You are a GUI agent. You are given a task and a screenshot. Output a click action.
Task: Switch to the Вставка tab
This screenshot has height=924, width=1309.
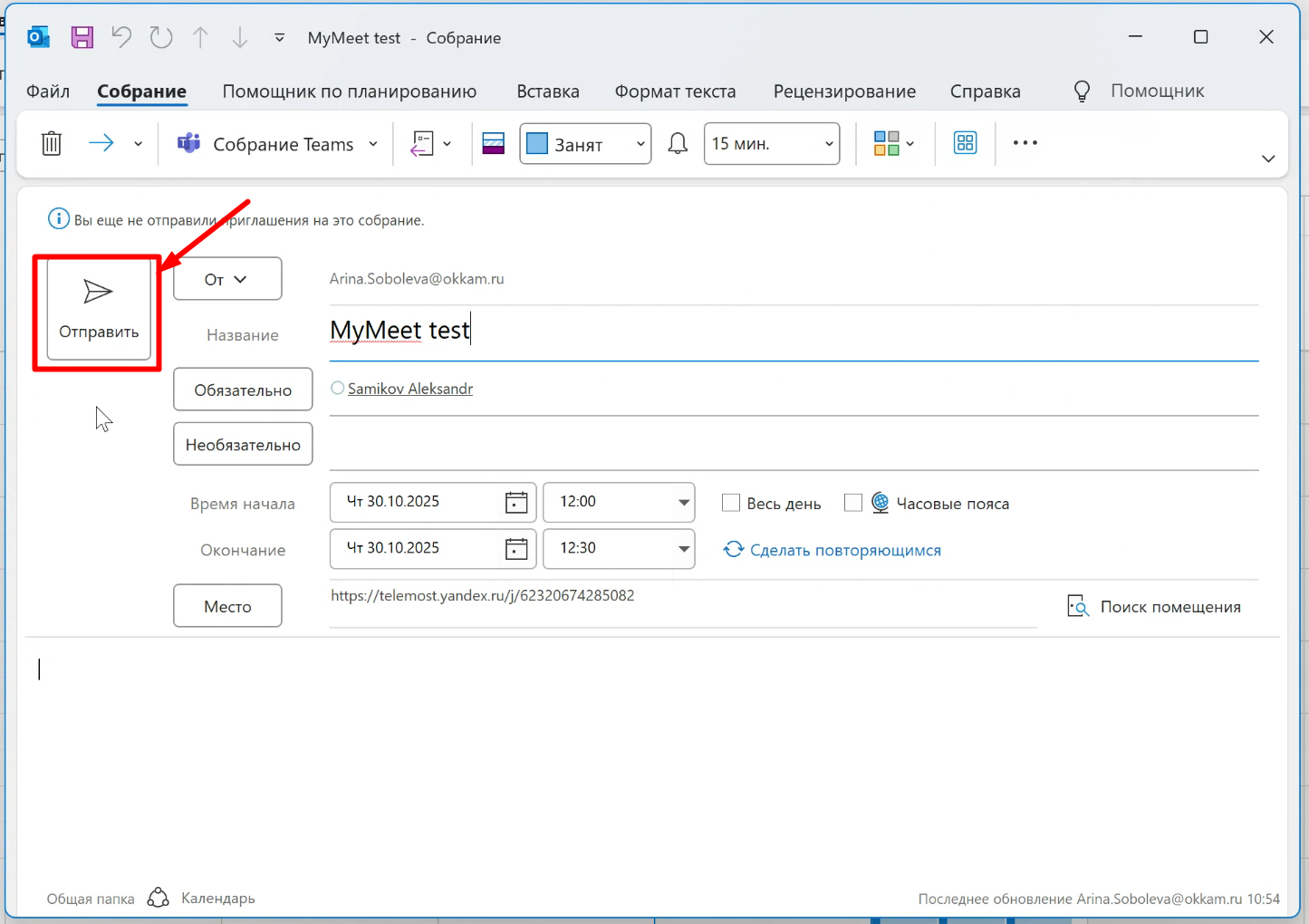click(x=547, y=91)
